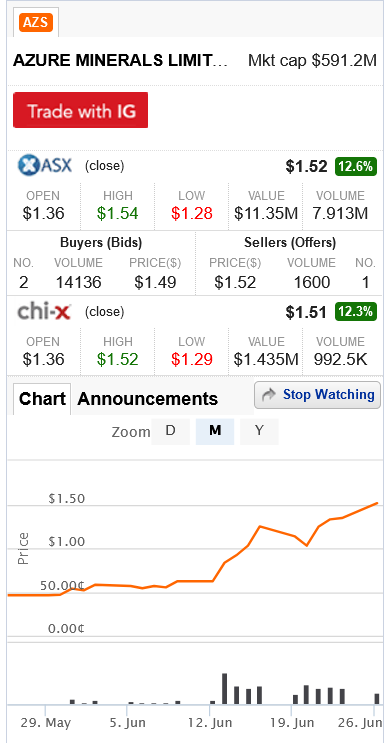
Task: Click the Stop Watching button
Action: (x=317, y=395)
